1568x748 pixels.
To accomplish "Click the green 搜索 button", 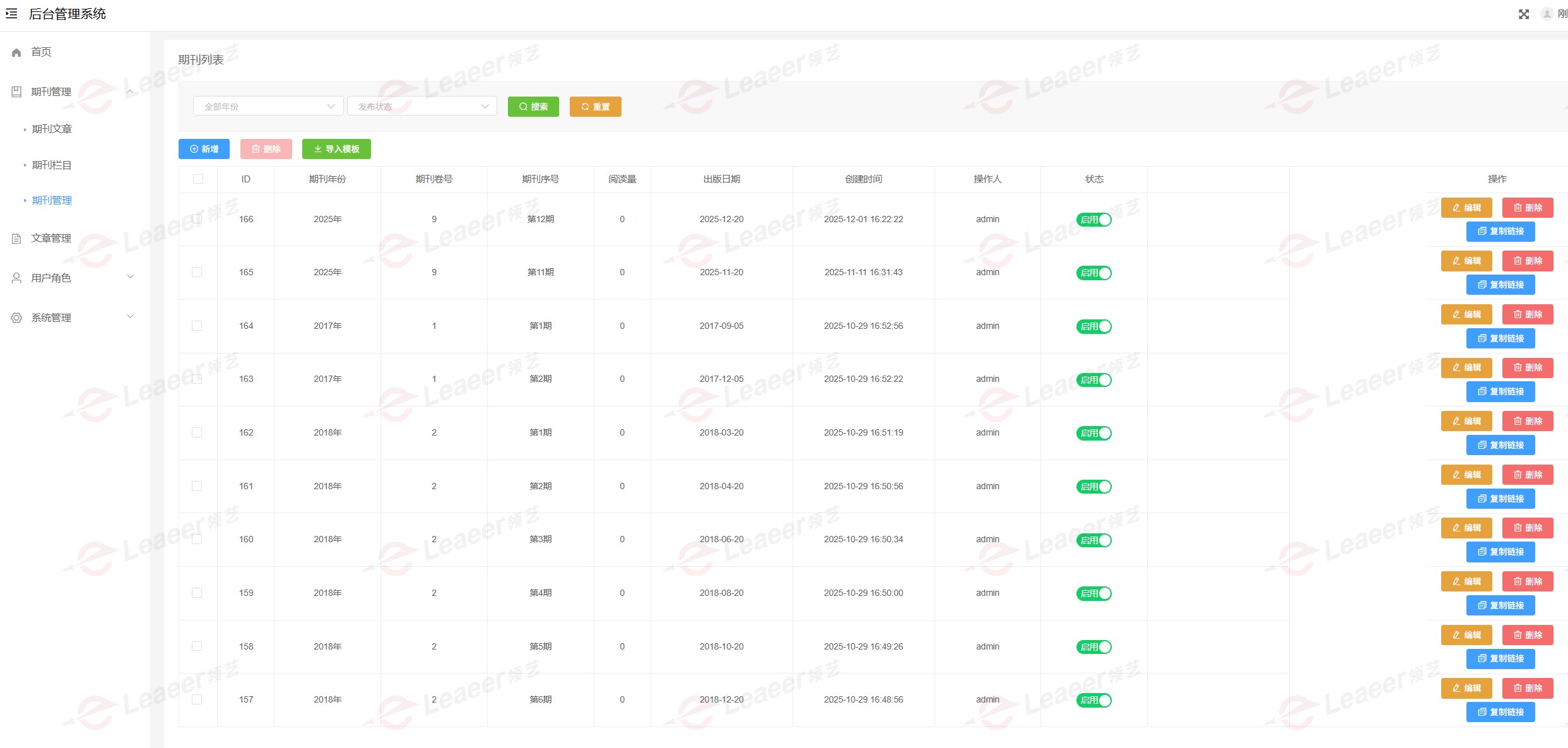I will tap(533, 107).
